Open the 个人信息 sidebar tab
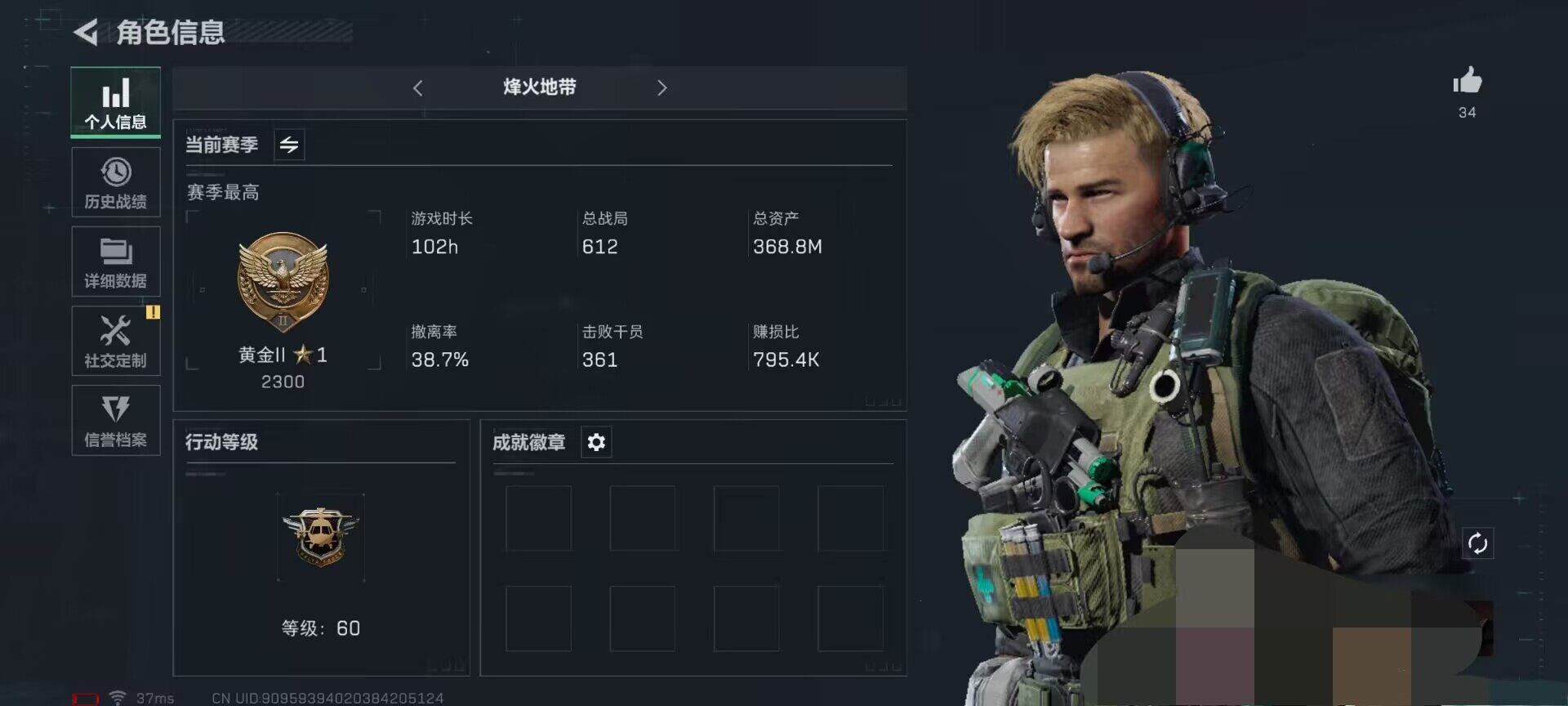The height and width of the screenshot is (706, 1568). [115, 102]
